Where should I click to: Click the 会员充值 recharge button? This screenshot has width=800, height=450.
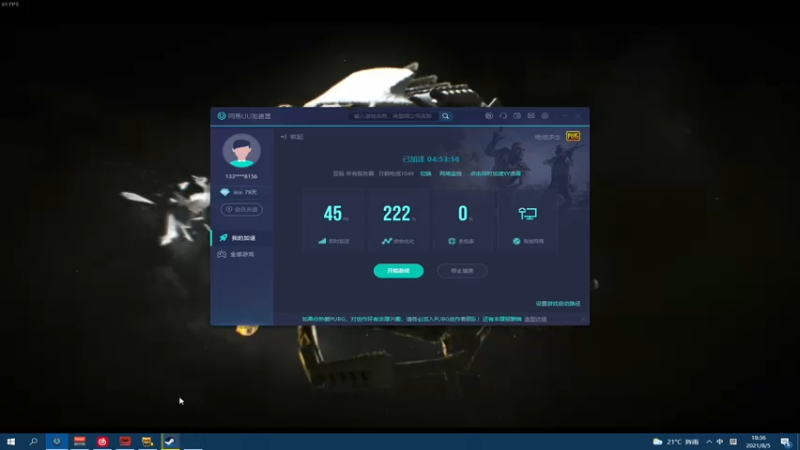coord(241,210)
